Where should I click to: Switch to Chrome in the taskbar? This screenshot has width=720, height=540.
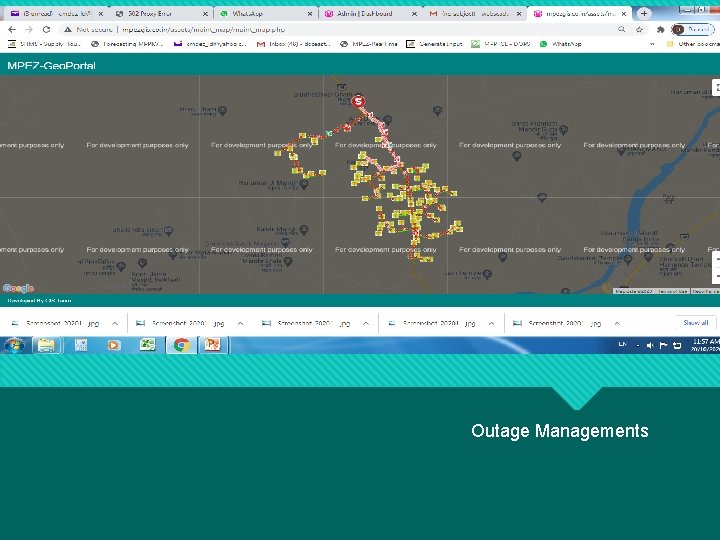point(182,345)
